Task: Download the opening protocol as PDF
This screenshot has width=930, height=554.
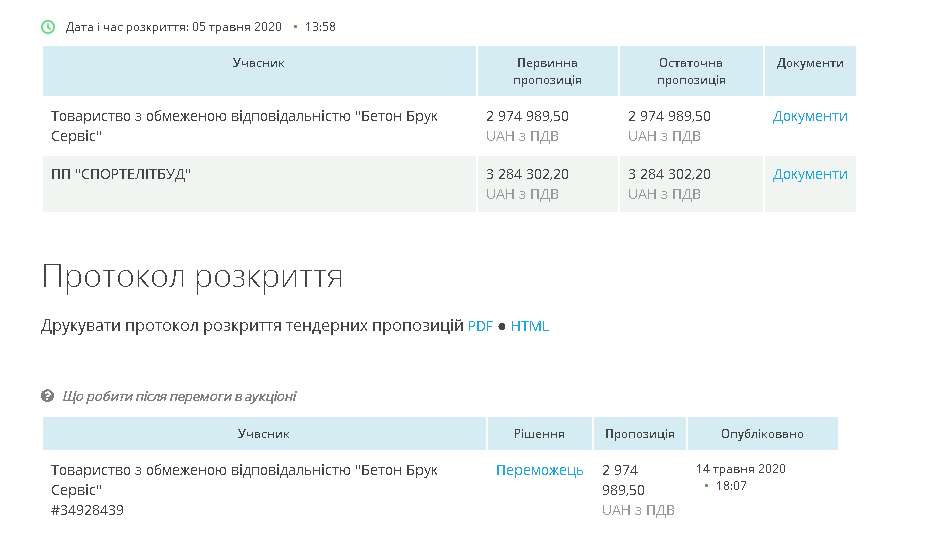Action: click(480, 326)
